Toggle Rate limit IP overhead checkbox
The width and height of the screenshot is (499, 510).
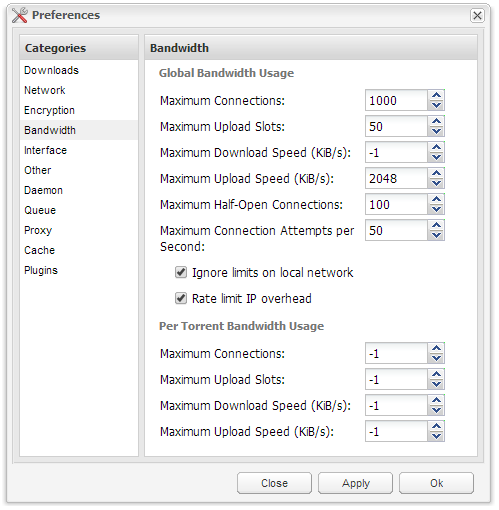[x=181, y=298]
